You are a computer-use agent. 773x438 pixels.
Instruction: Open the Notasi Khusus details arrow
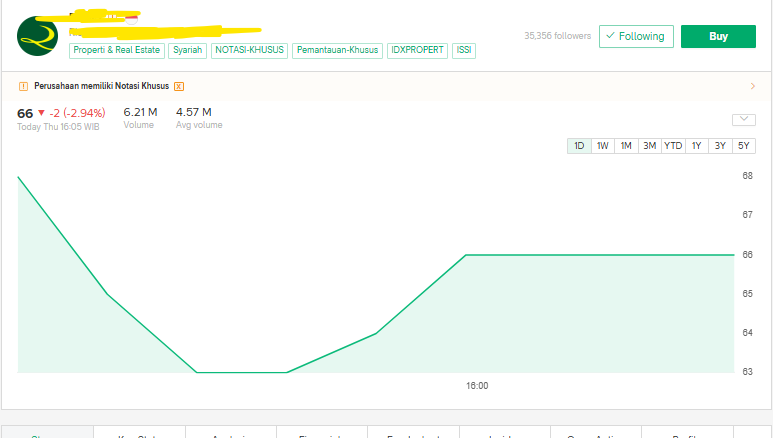tap(753, 86)
